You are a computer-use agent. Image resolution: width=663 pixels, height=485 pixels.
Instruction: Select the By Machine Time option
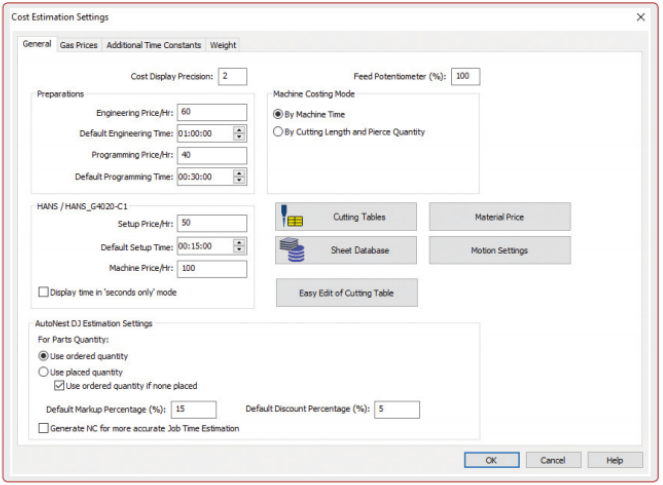[279, 114]
